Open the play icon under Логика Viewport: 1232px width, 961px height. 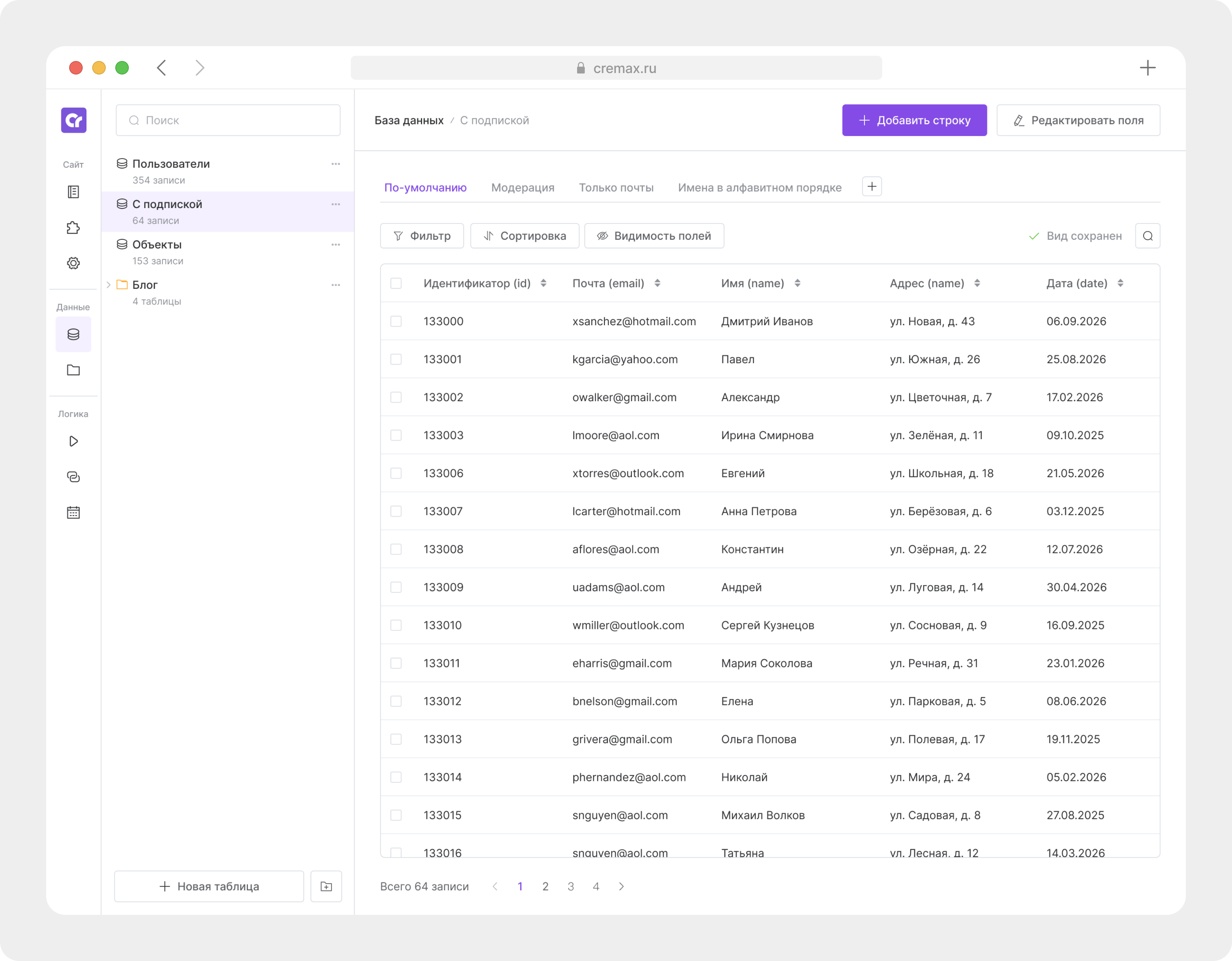coord(74,441)
